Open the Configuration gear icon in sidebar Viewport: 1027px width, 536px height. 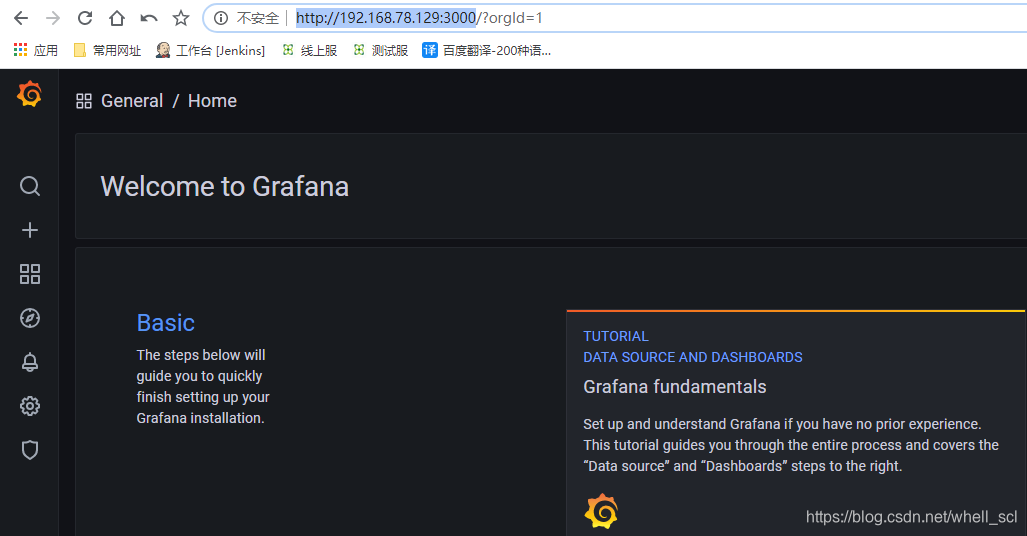coord(29,406)
